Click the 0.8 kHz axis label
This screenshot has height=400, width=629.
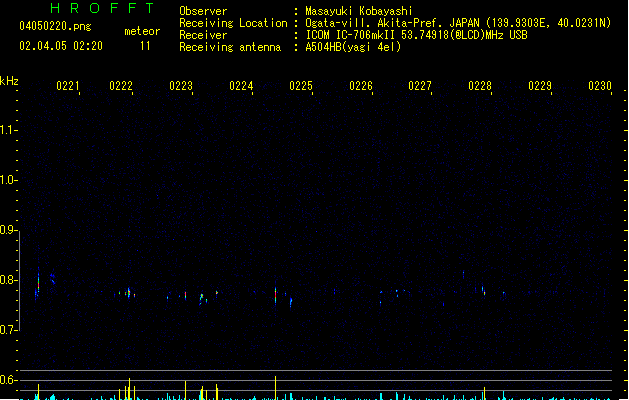[x=7, y=280]
